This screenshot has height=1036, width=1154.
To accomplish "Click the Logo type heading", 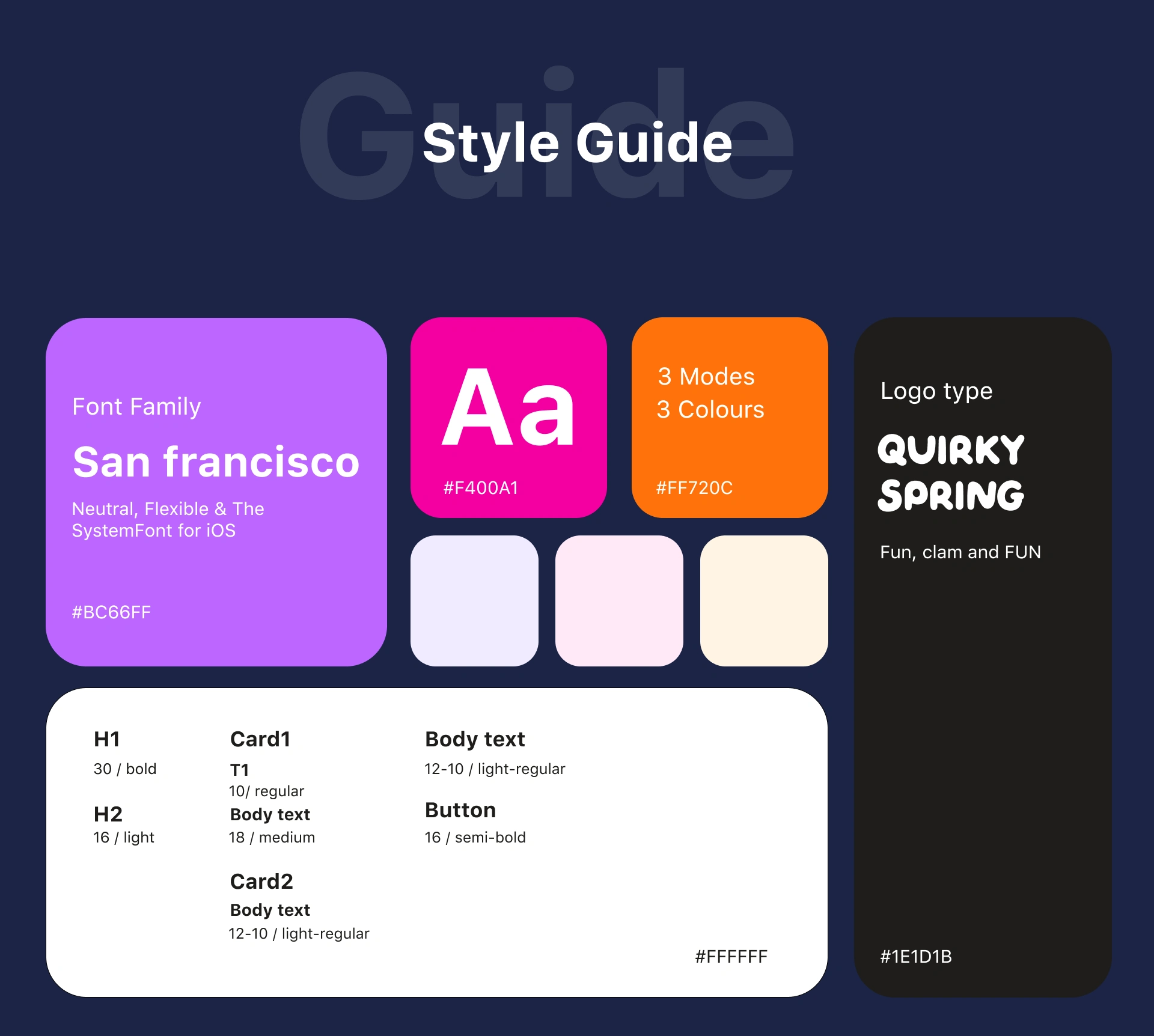I will 936,391.
